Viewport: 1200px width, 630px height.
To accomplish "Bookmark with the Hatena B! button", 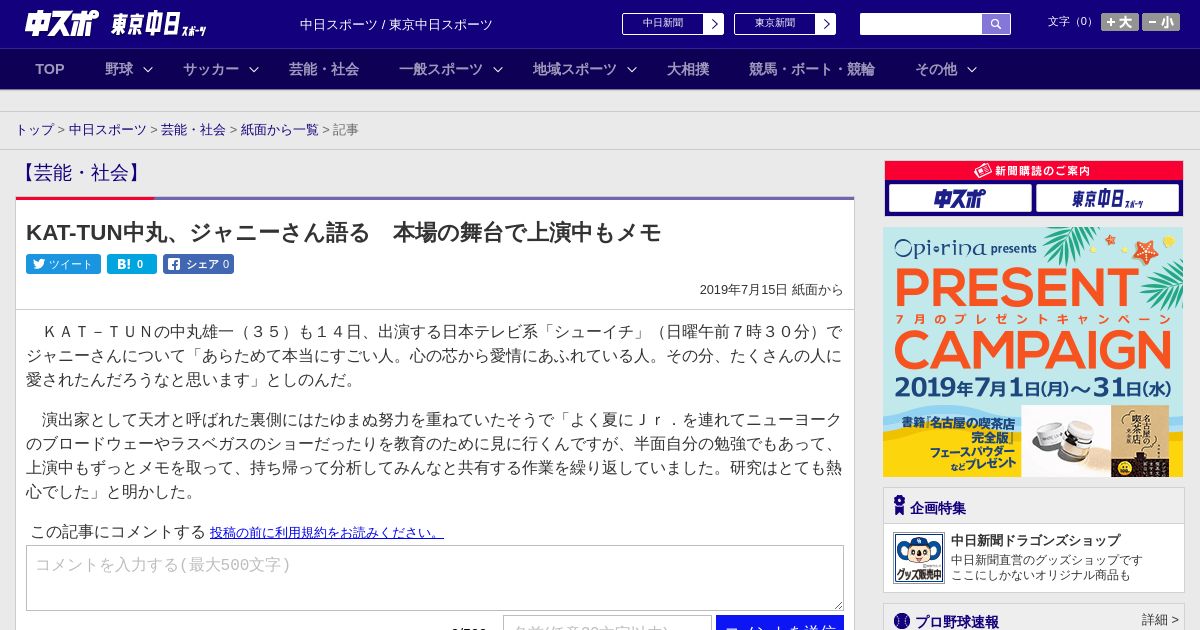I will coord(132,264).
